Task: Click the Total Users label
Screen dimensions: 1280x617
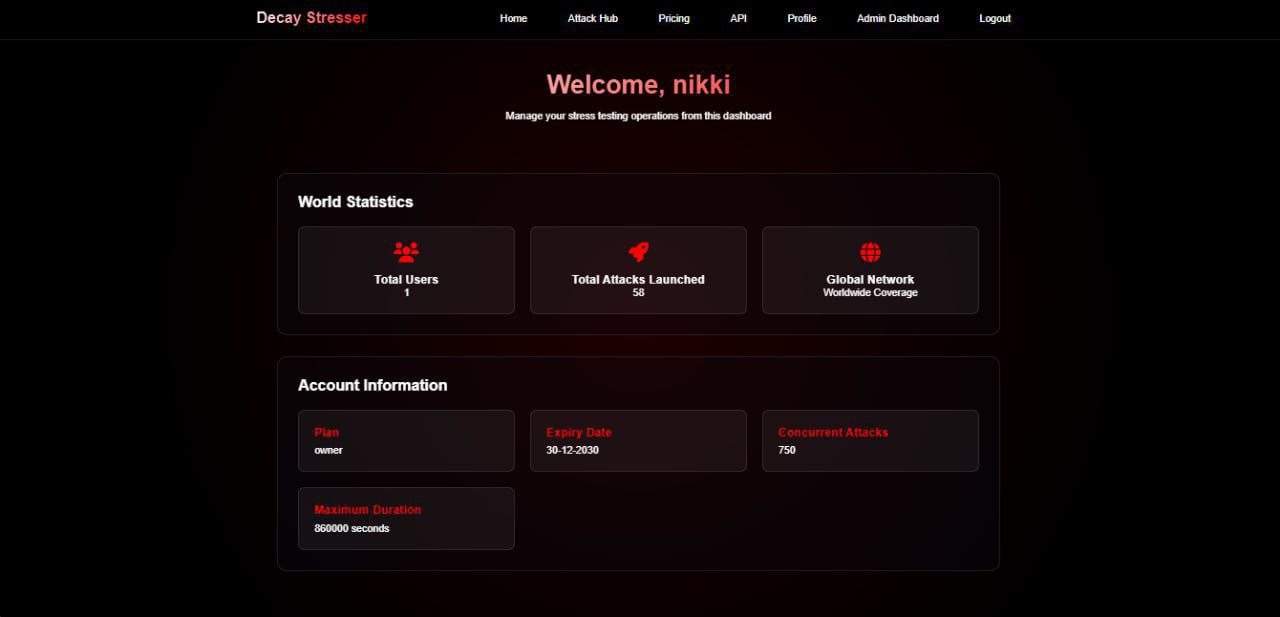Action: pyautogui.click(x=406, y=280)
